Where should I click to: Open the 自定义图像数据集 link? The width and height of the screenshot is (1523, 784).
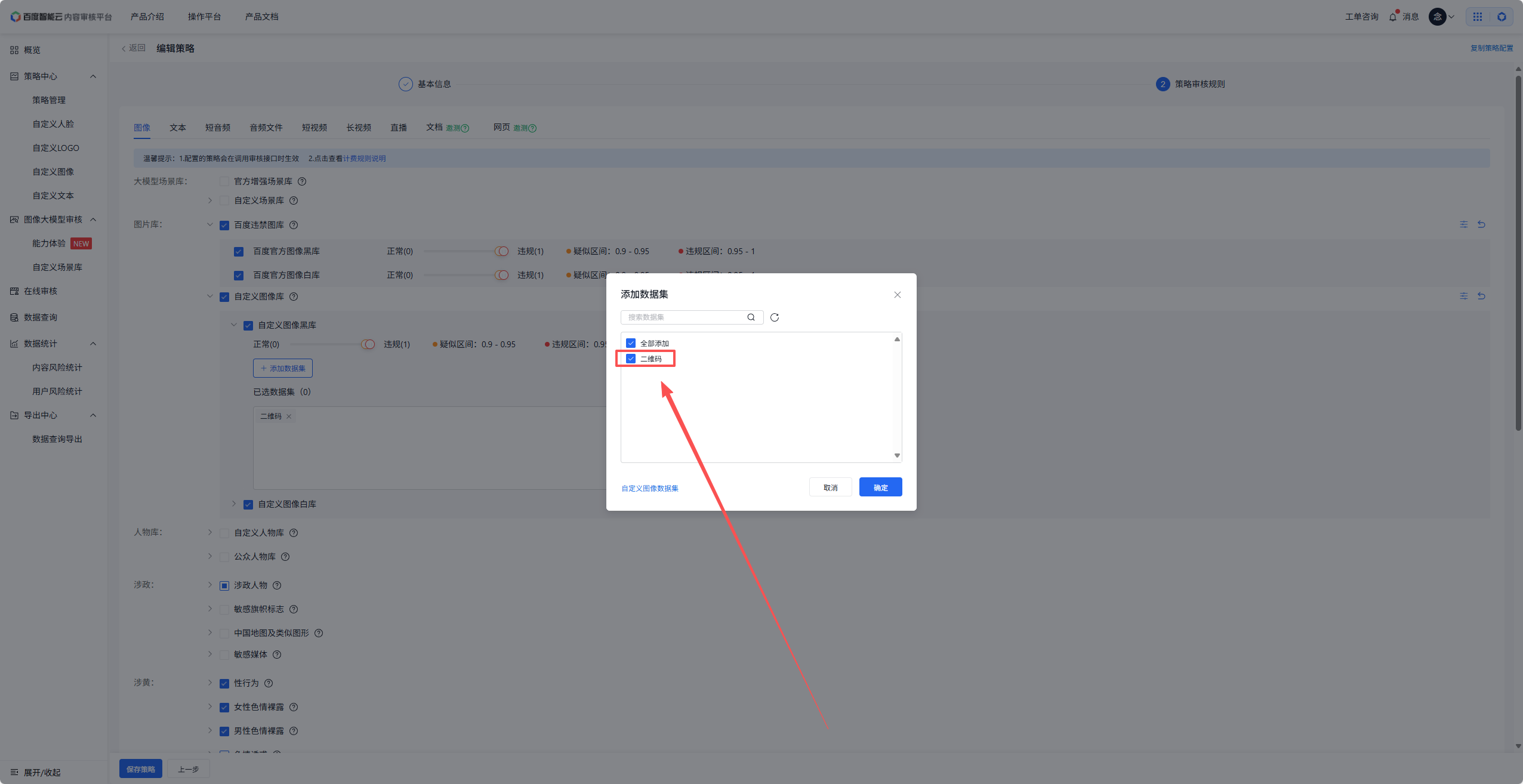650,488
